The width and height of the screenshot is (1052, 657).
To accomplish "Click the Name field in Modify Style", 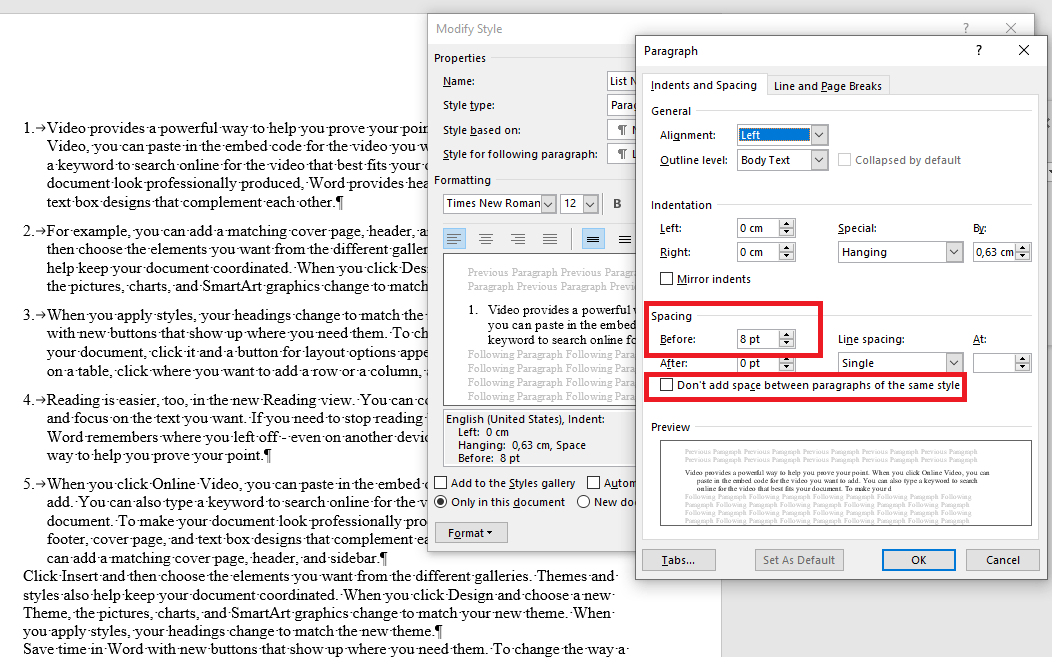I will (621, 81).
